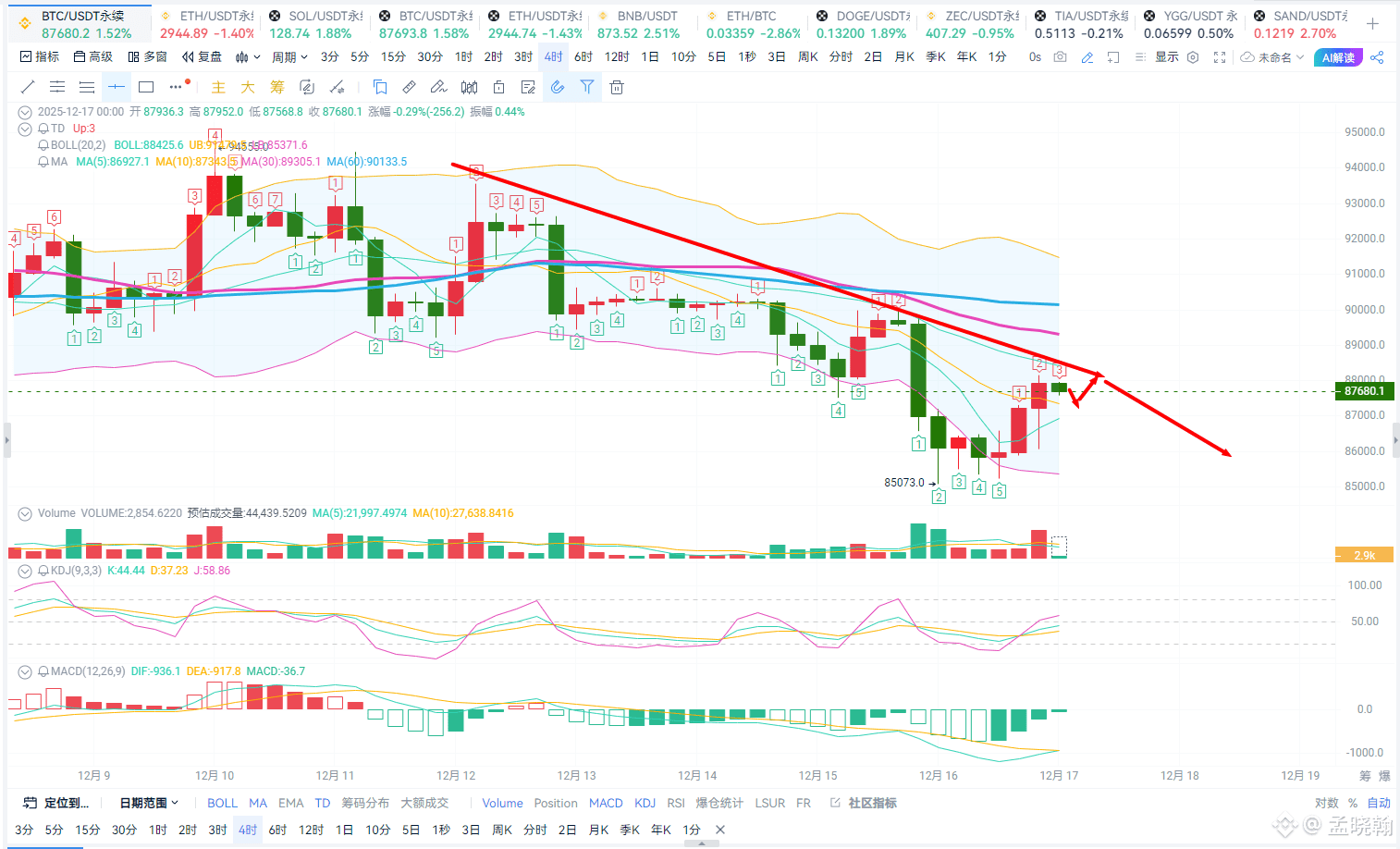
Task: Click the 自动 auto scale option
Action: (x=1379, y=803)
